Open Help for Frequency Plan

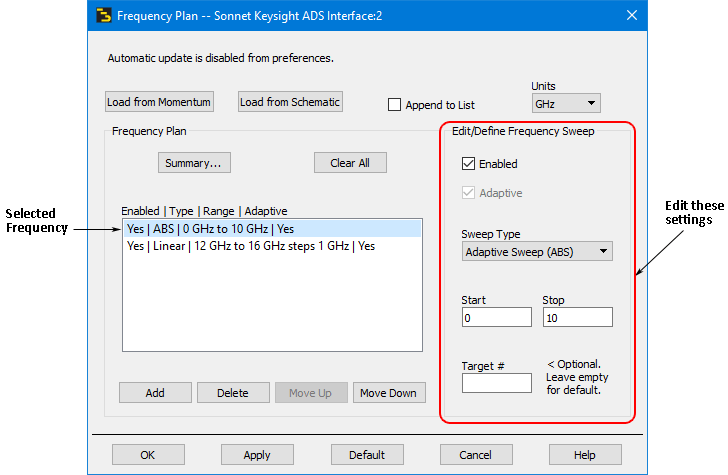[x=585, y=455]
